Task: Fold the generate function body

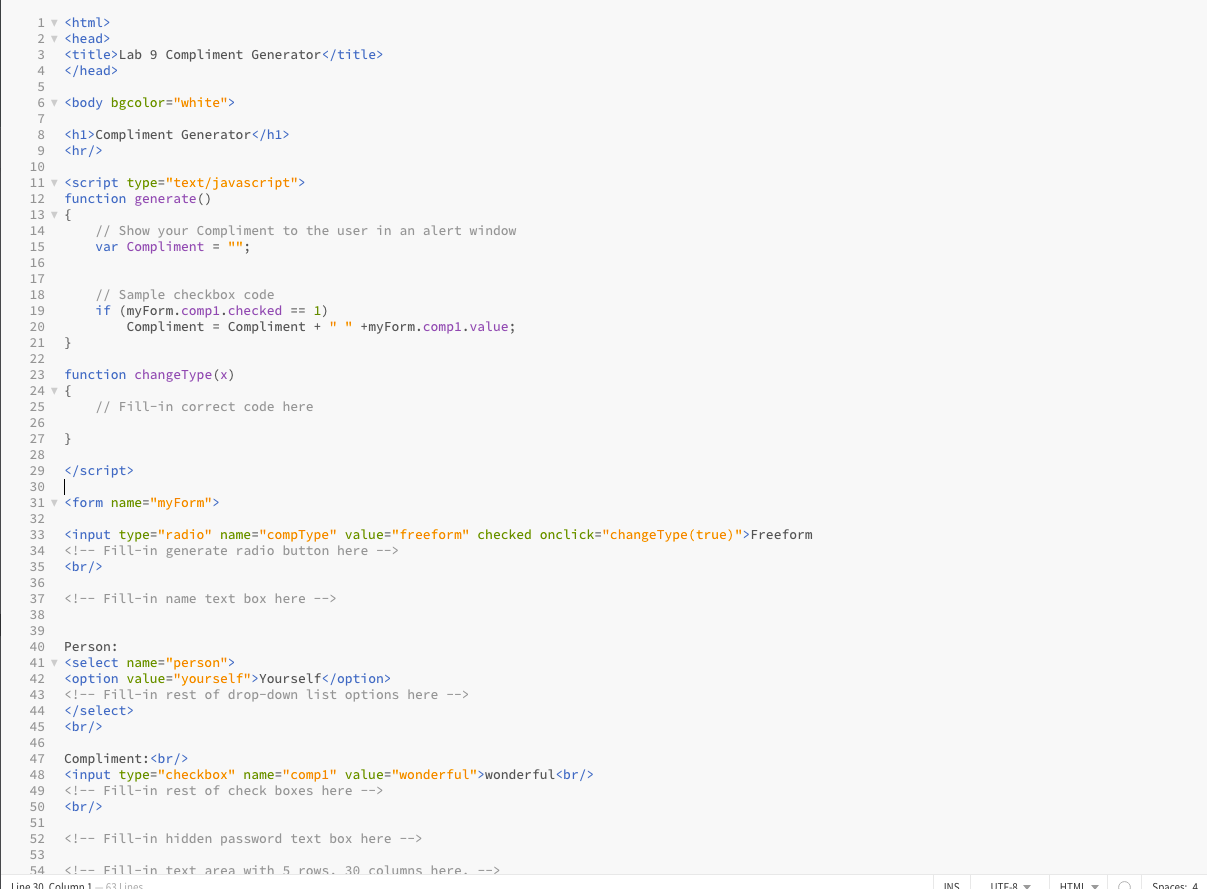Action: [54, 214]
